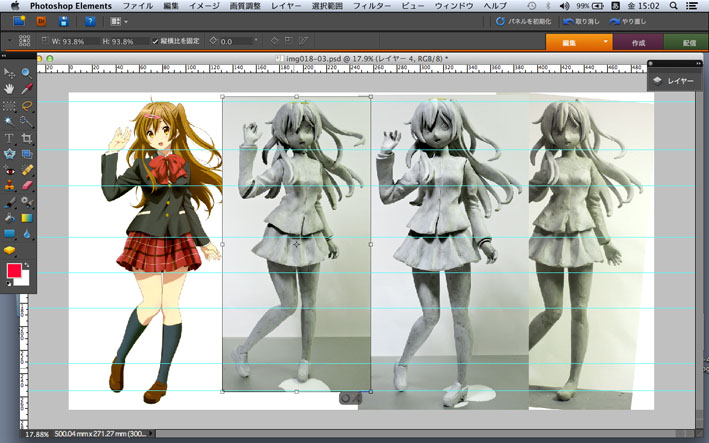Select the Move tool
This screenshot has height=443, width=709.
click(9, 73)
